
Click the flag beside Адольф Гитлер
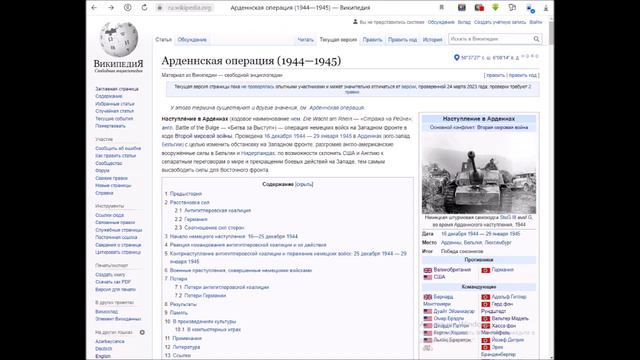(x=486, y=297)
